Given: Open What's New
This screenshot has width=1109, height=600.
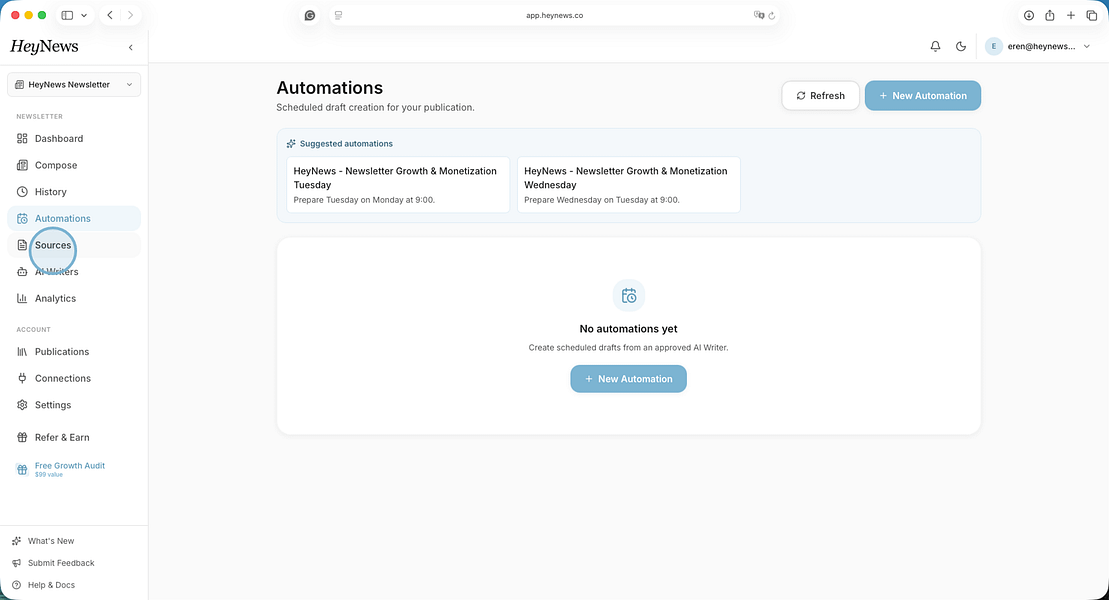Looking at the screenshot, I should pyautogui.click(x=51, y=541).
